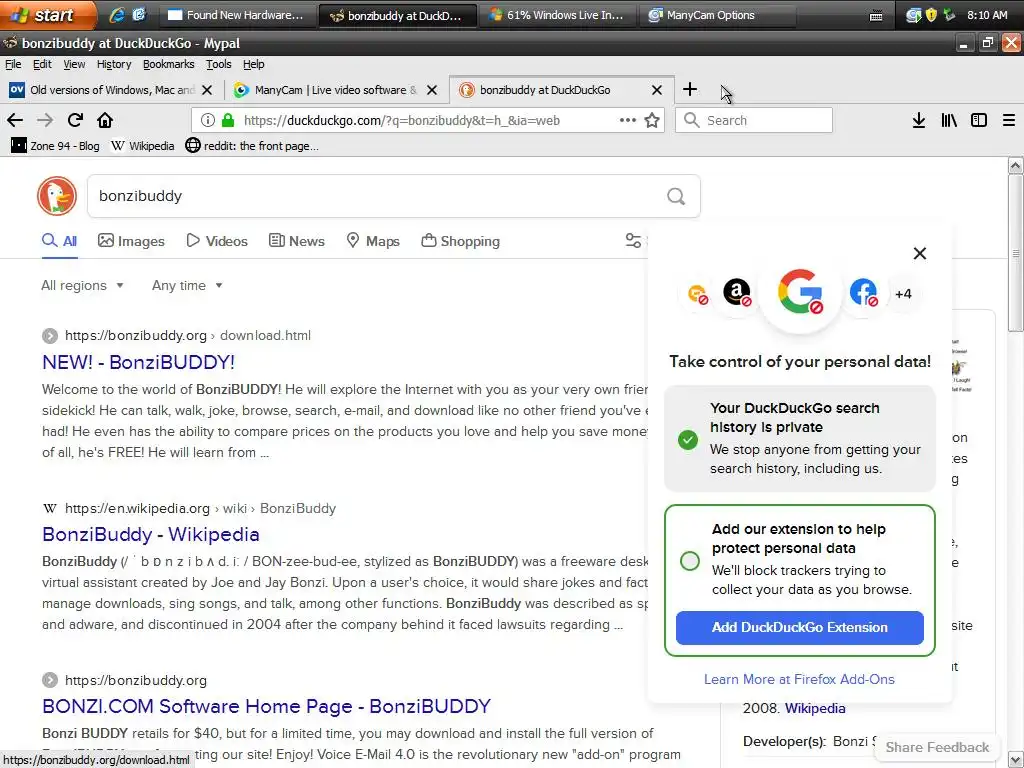This screenshot has width=1024, height=768.
Task: Open the Windows Start menu
Action: pos(48,14)
